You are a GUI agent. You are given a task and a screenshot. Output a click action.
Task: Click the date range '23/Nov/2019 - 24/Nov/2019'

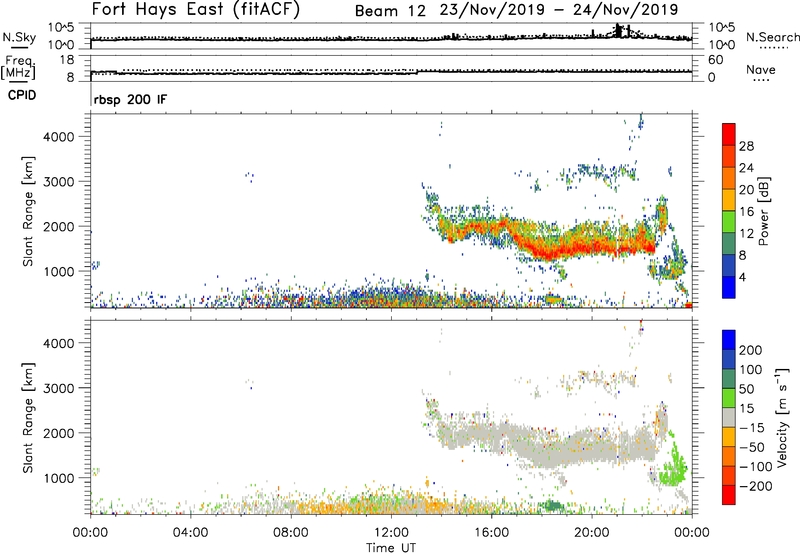click(559, 10)
